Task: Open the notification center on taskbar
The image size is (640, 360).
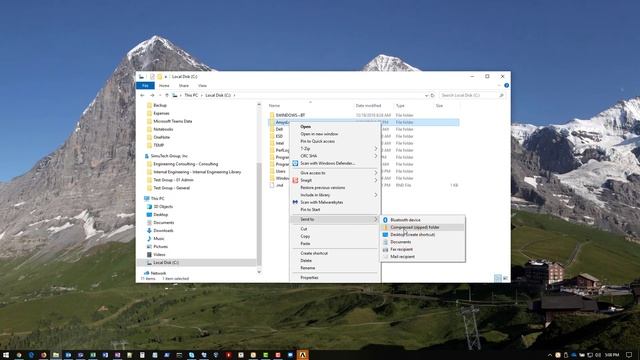Action: point(629,355)
